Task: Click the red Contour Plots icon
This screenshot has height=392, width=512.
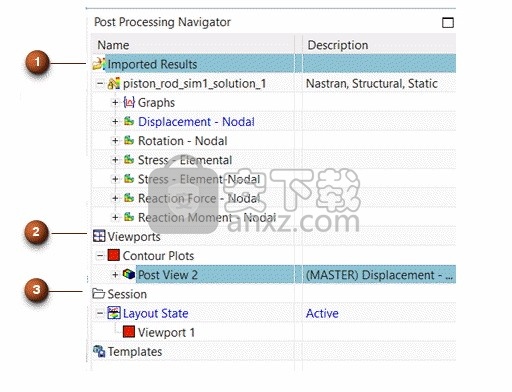Action: tap(114, 255)
